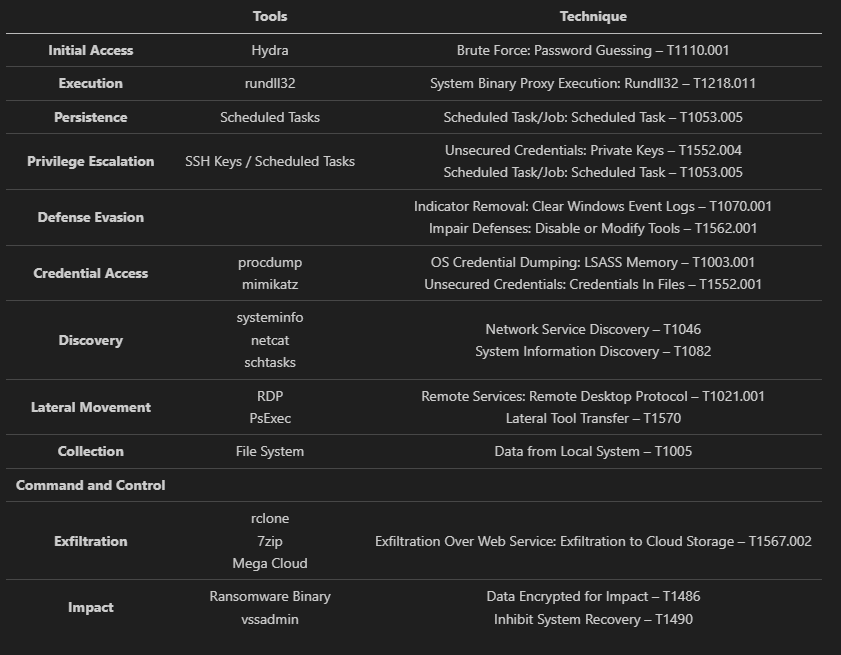841x655 pixels.
Task: Select the Privilege Escalation row label
Action: pos(90,161)
